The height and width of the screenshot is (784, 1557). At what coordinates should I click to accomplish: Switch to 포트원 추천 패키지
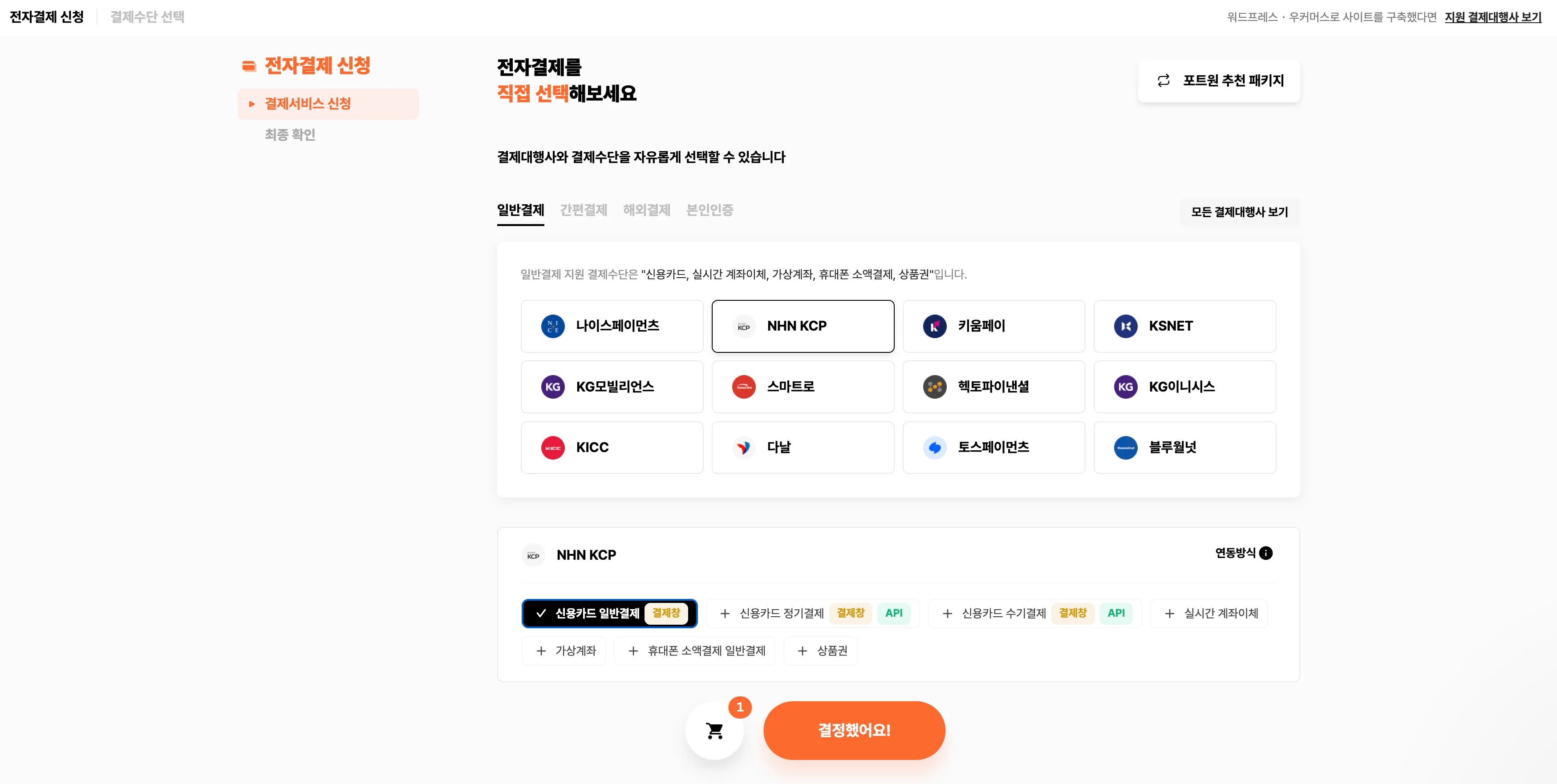click(1219, 81)
